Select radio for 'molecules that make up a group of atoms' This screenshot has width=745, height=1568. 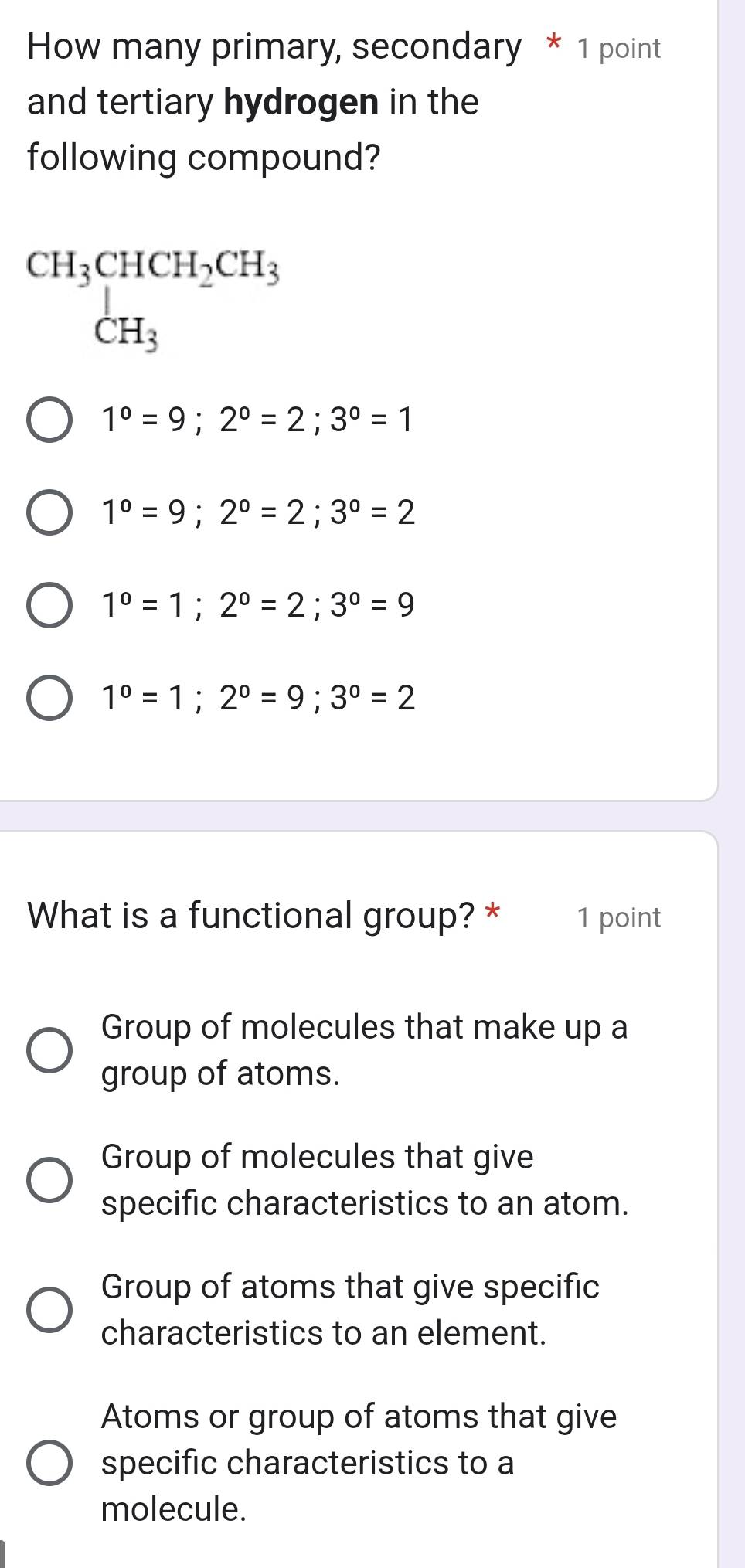50,1051
